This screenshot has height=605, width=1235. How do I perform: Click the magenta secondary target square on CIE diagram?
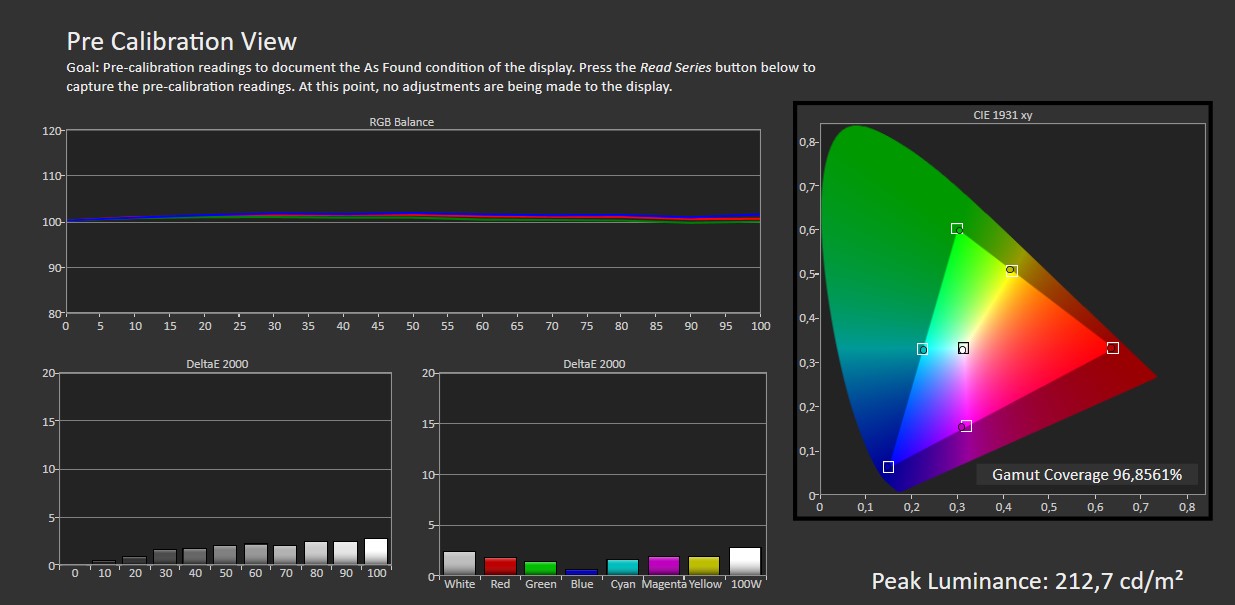(966, 426)
